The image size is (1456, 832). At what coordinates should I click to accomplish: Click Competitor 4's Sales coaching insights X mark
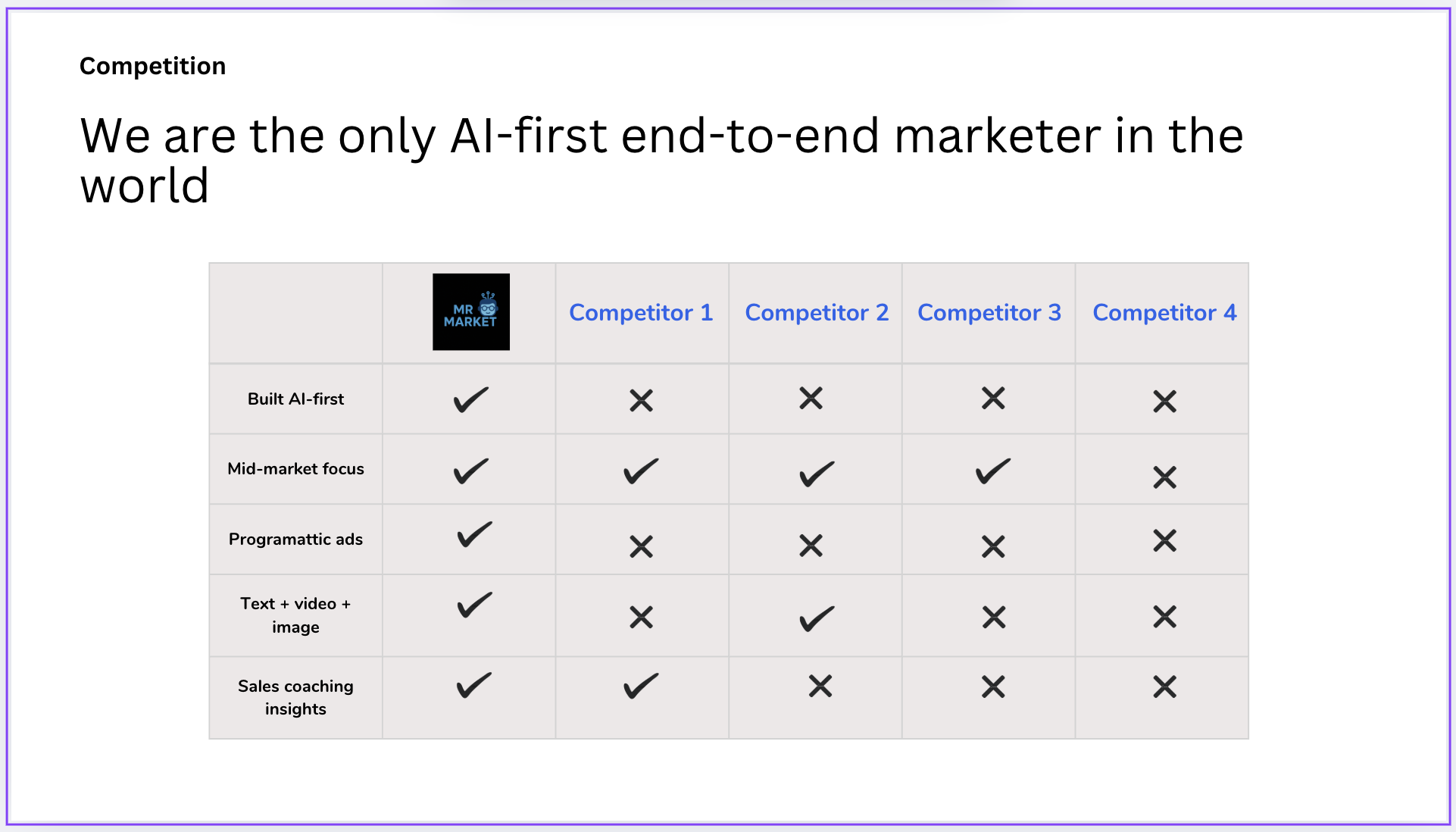(x=1164, y=687)
